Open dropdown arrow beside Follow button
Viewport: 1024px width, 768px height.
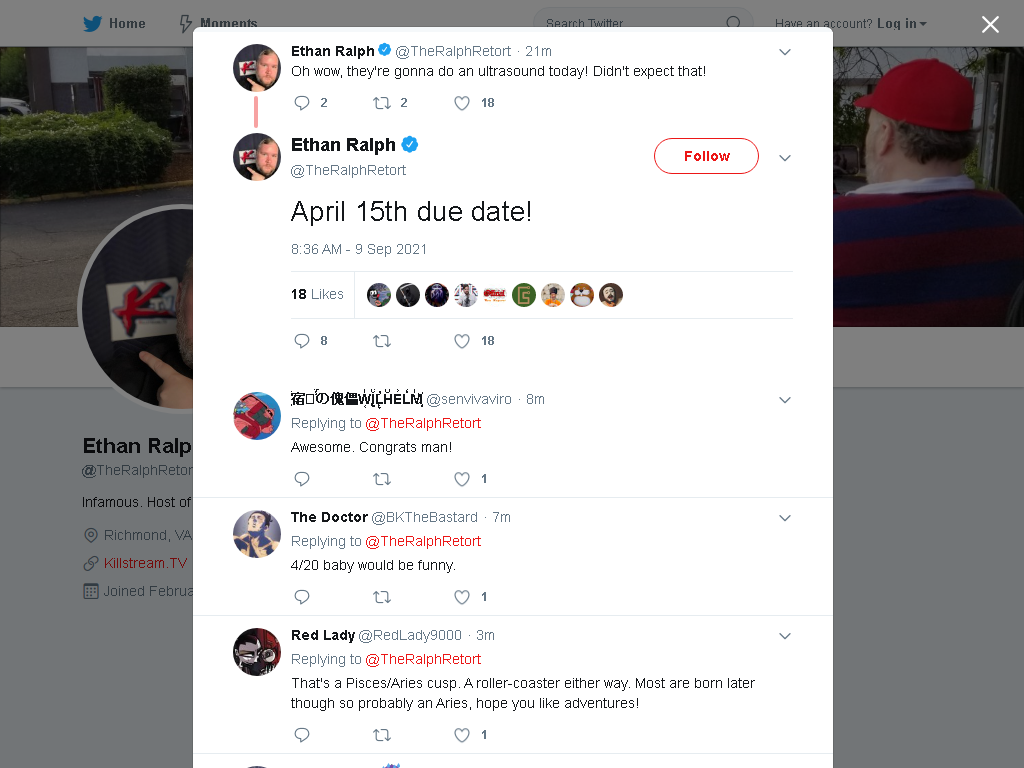coord(785,158)
